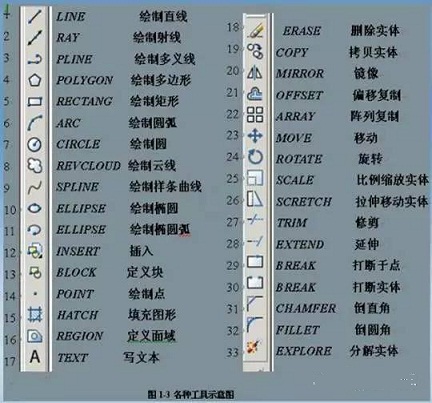
Task: Select the Revision Cloud tool icon
Action: [x=35, y=166]
